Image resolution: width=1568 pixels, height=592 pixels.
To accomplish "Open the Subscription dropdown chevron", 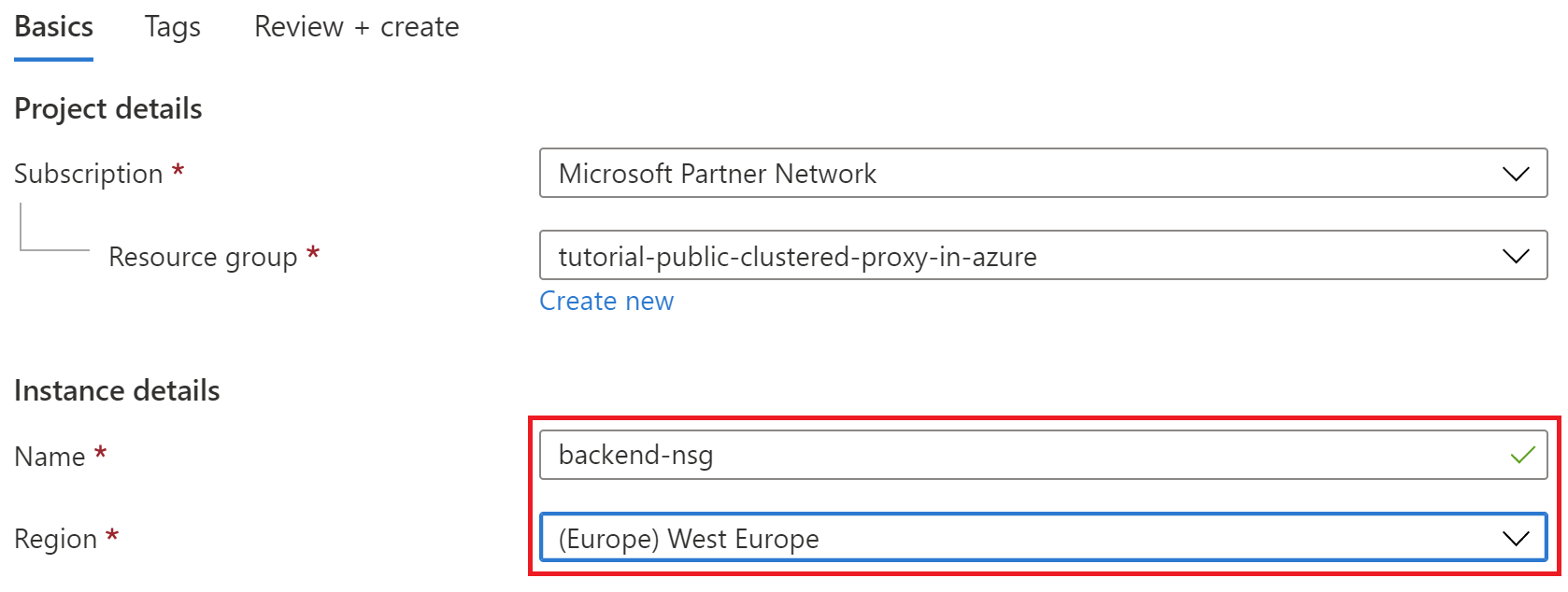I will [1514, 174].
